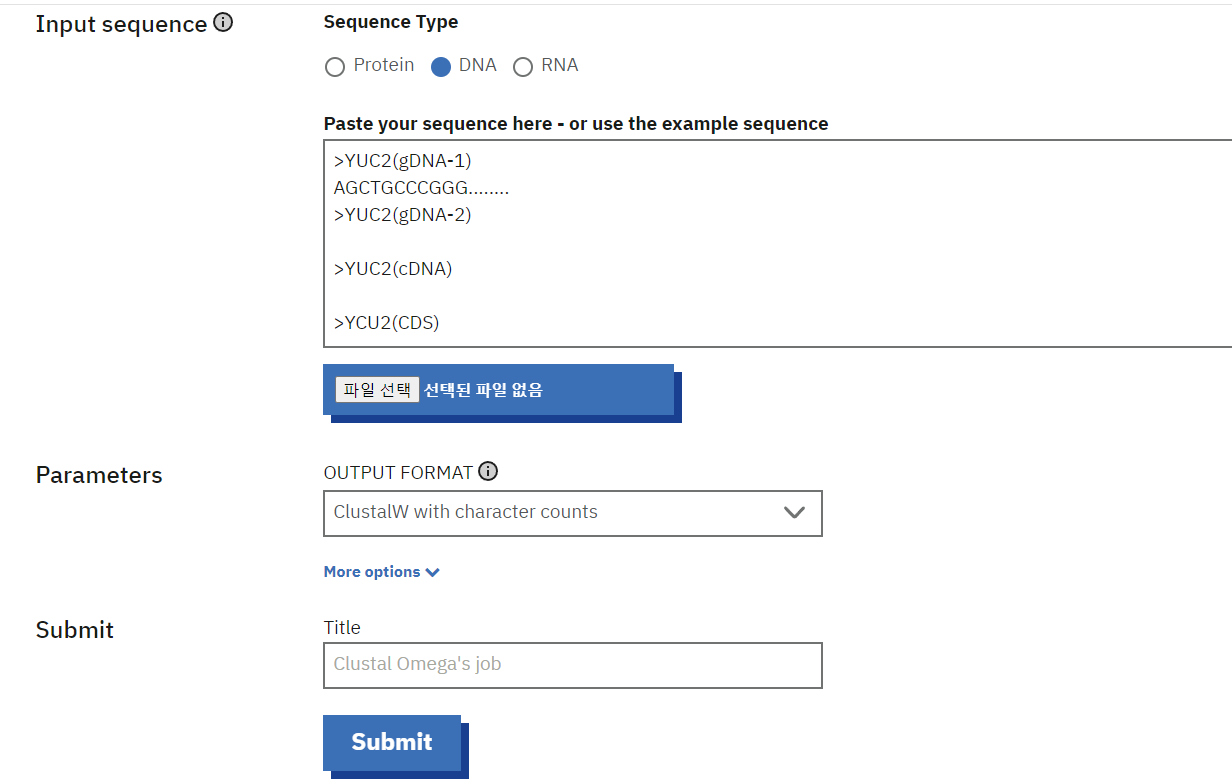
Task: Click the info icon beside Input sequence
Action: click(x=223, y=23)
